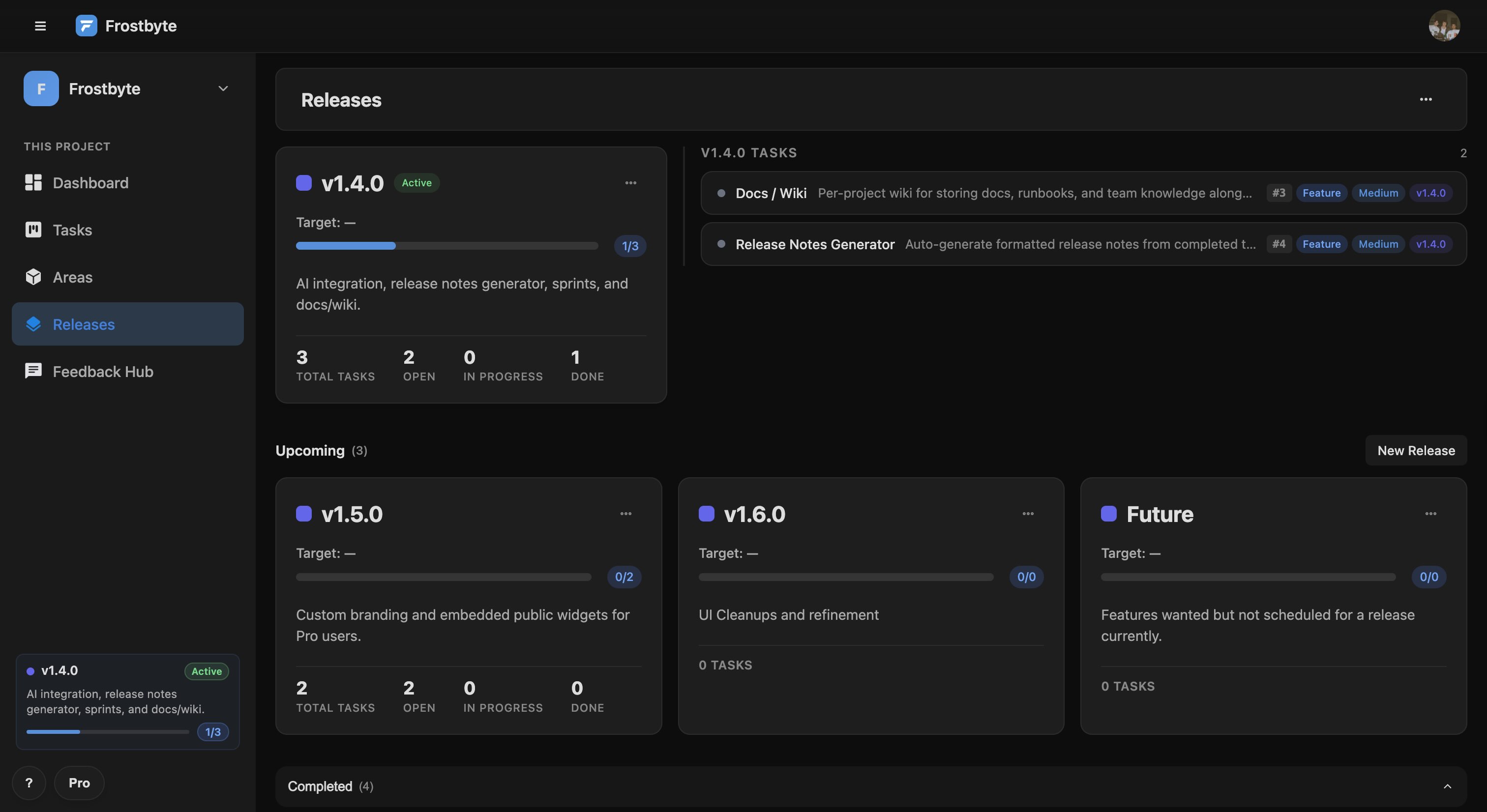Open the v1.5.0 release title
1487x812 pixels.
click(x=352, y=514)
